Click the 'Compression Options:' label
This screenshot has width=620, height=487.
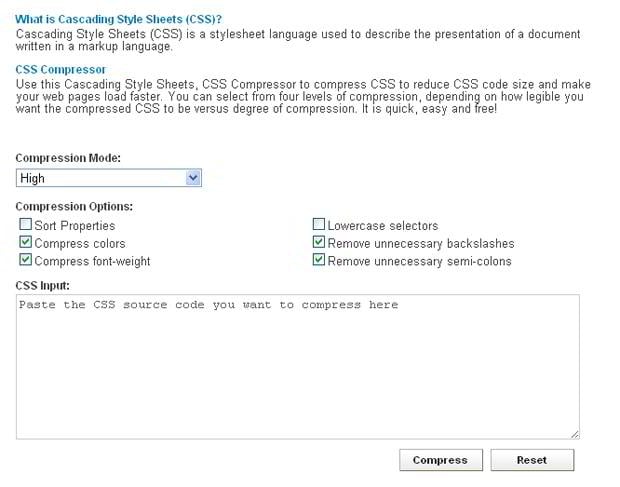(x=74, y=206)
